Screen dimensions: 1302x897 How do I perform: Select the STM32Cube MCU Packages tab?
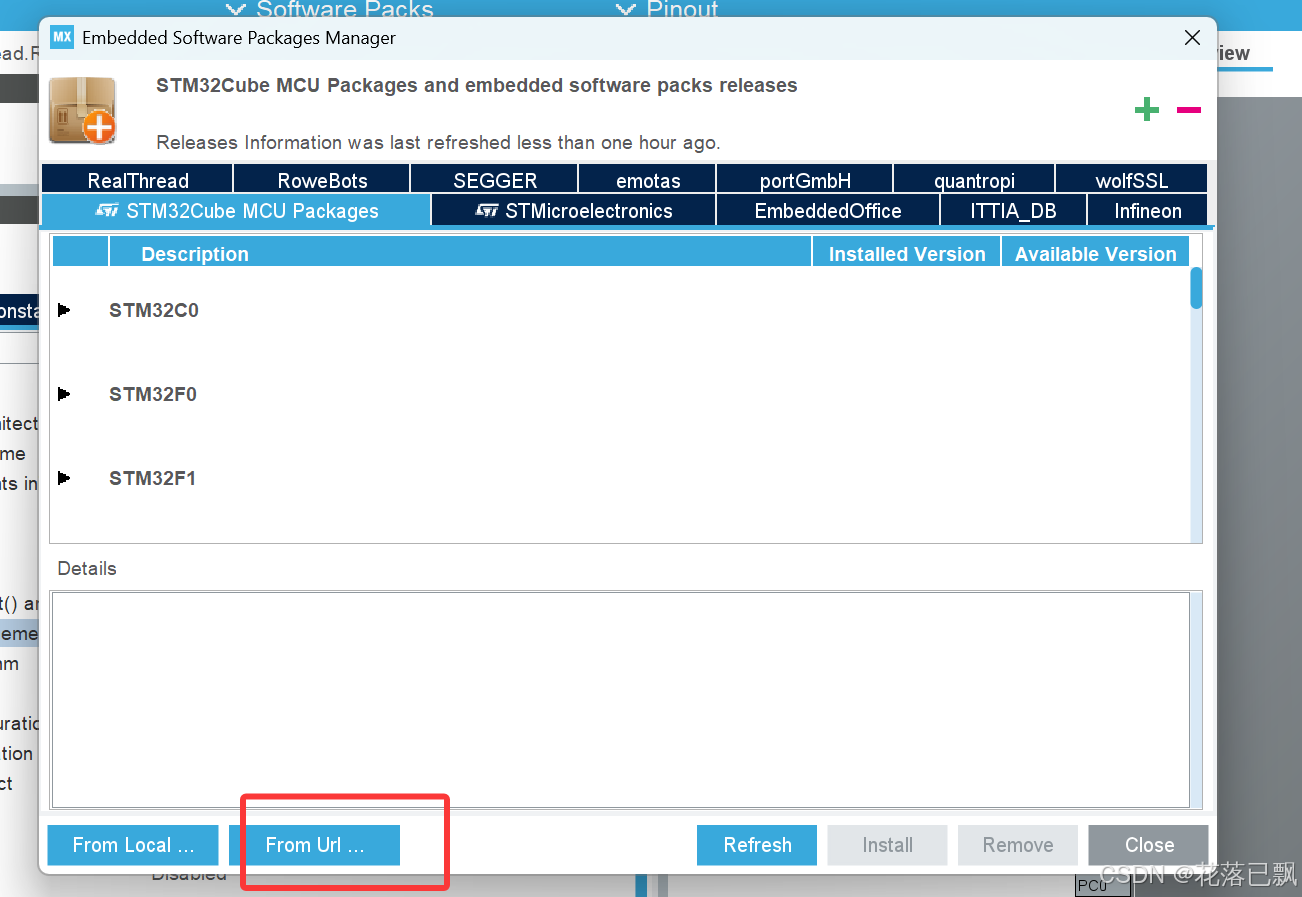click(x=237, y=211)
